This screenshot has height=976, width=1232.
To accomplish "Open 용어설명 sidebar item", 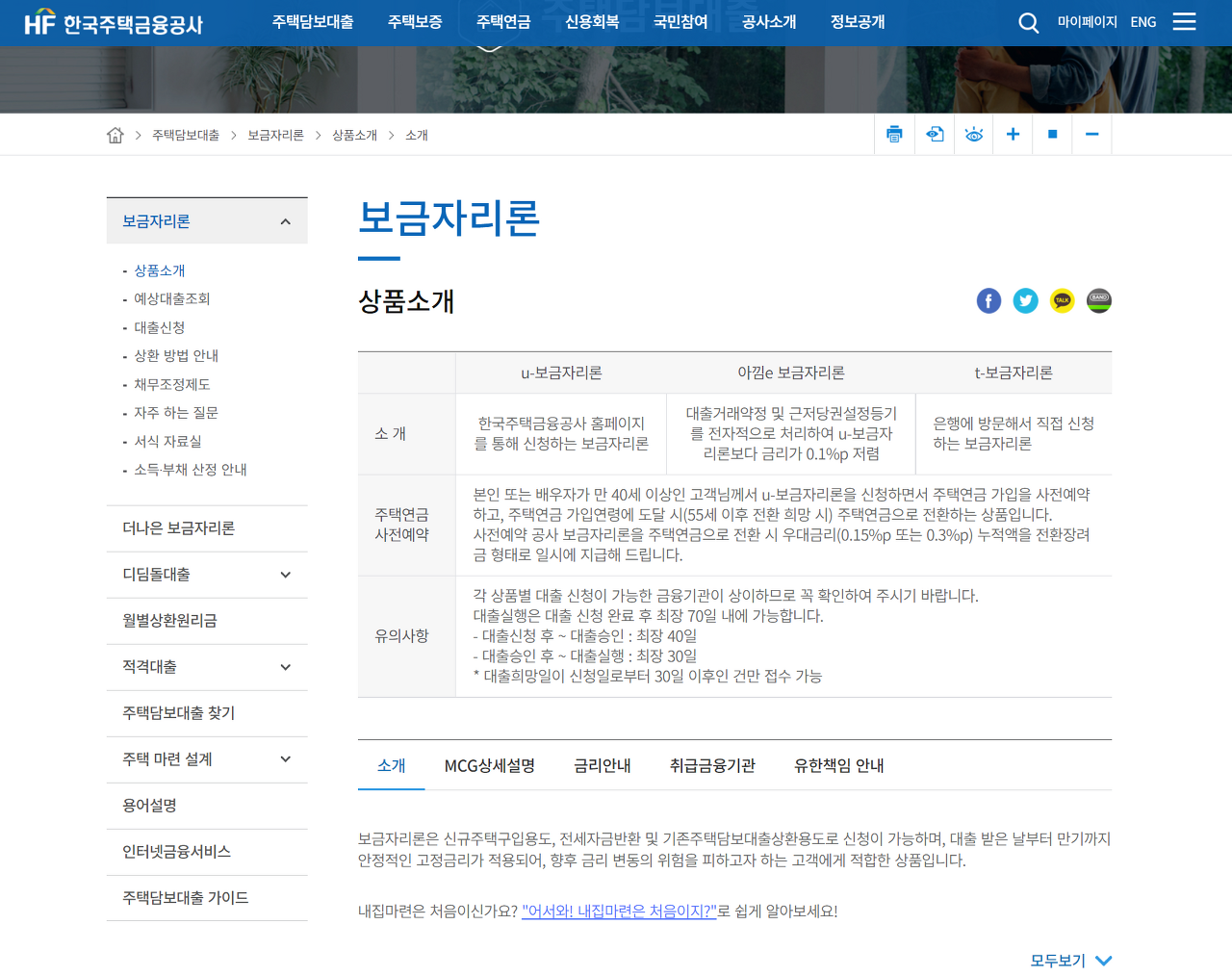I will [x=207, y=806].
